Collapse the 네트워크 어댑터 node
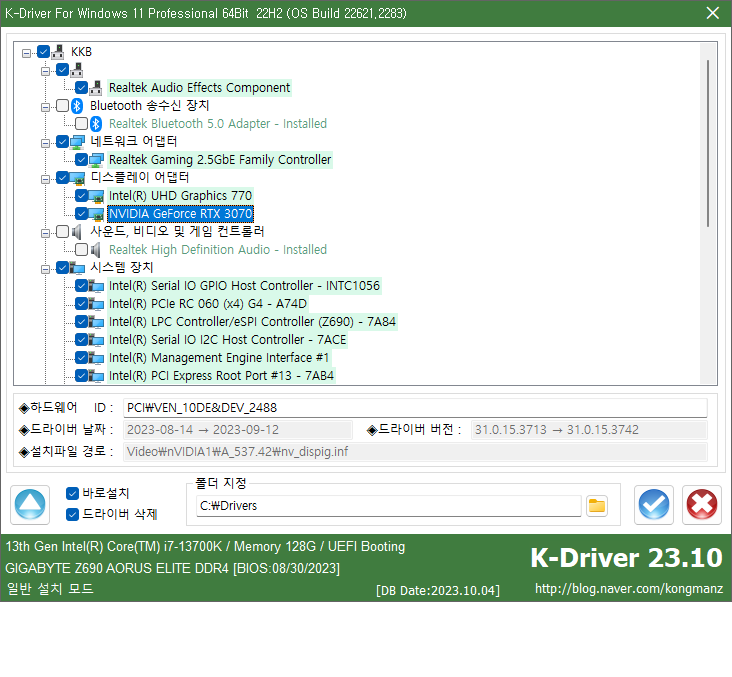The width and height of the screenshot is (732, 677). pyautogui.click(x=45, y=143)
